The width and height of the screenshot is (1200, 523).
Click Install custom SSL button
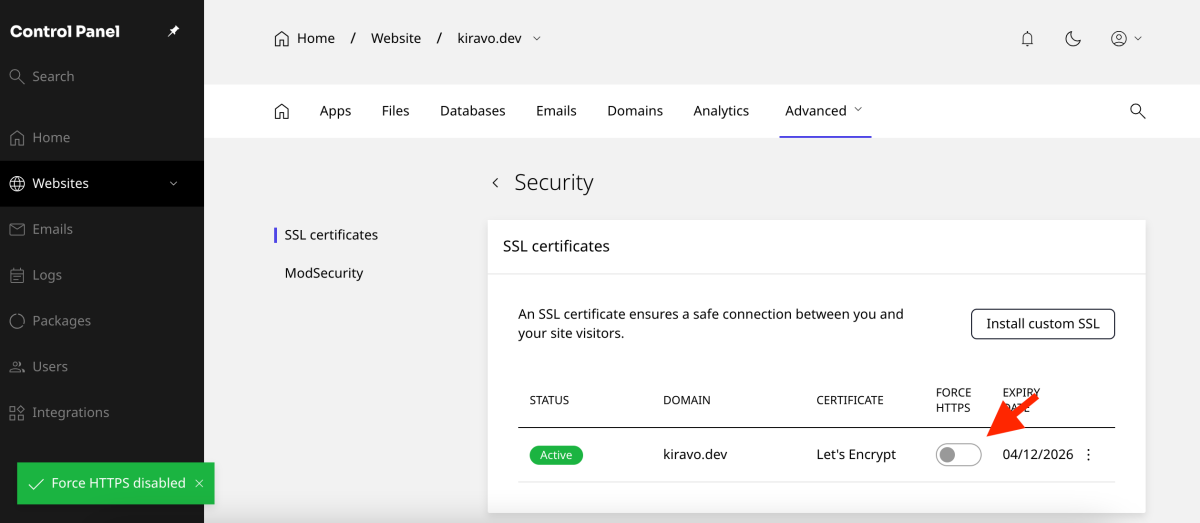click(1042, 324)
